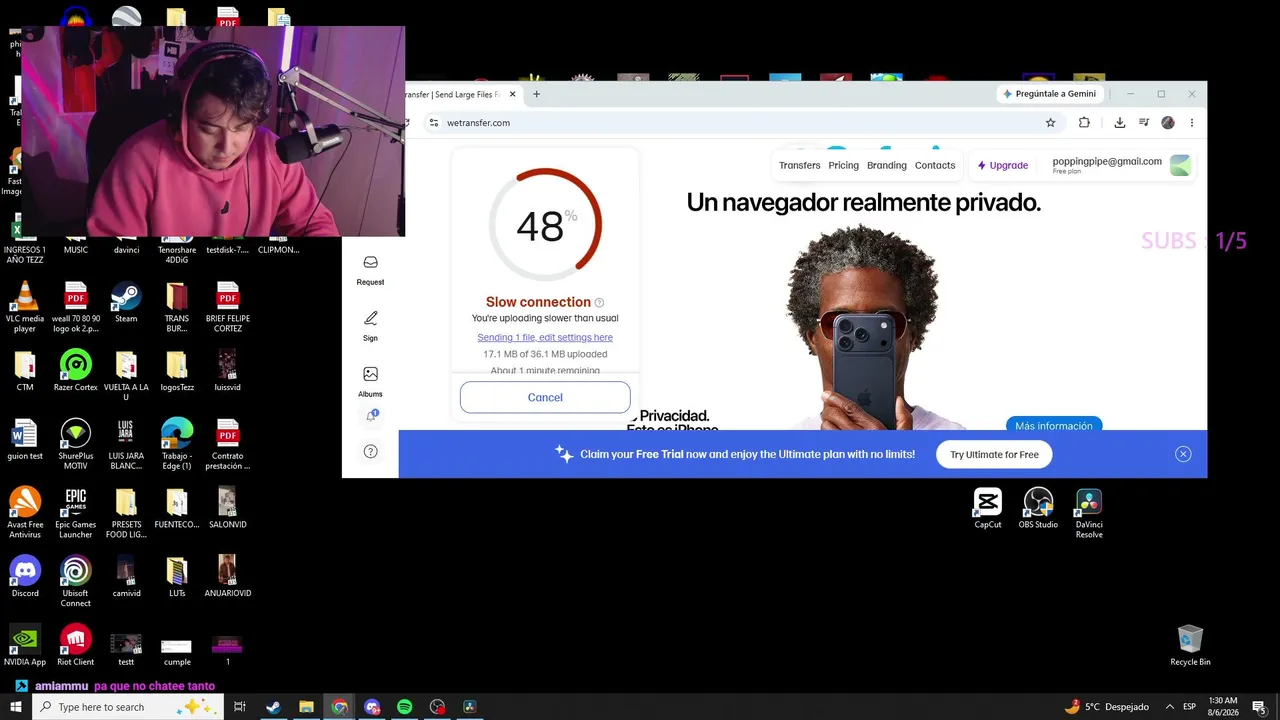Open a new Chrome tab

click(x=536, y=94)
